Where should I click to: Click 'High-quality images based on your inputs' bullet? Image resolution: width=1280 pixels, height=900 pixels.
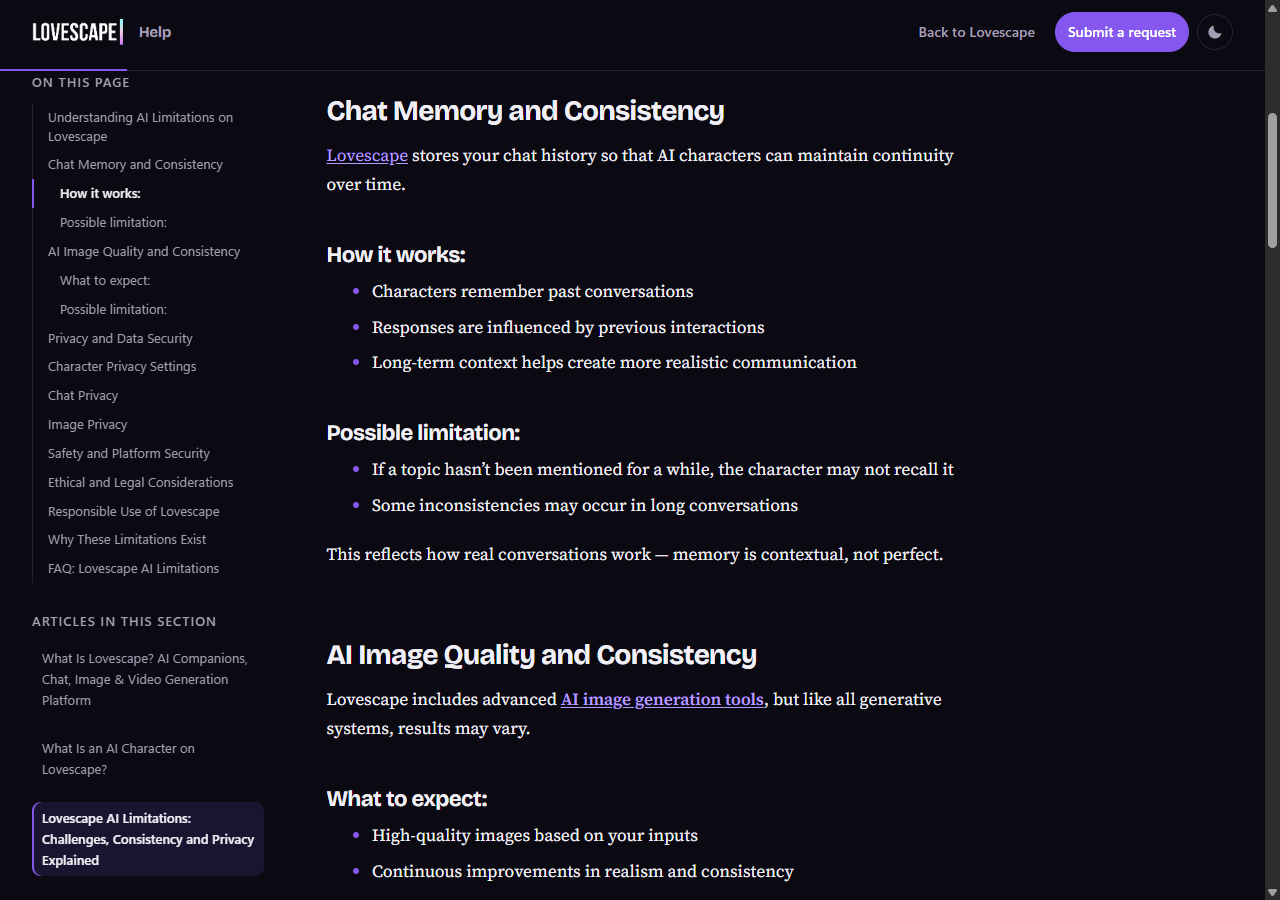point(535,835)
